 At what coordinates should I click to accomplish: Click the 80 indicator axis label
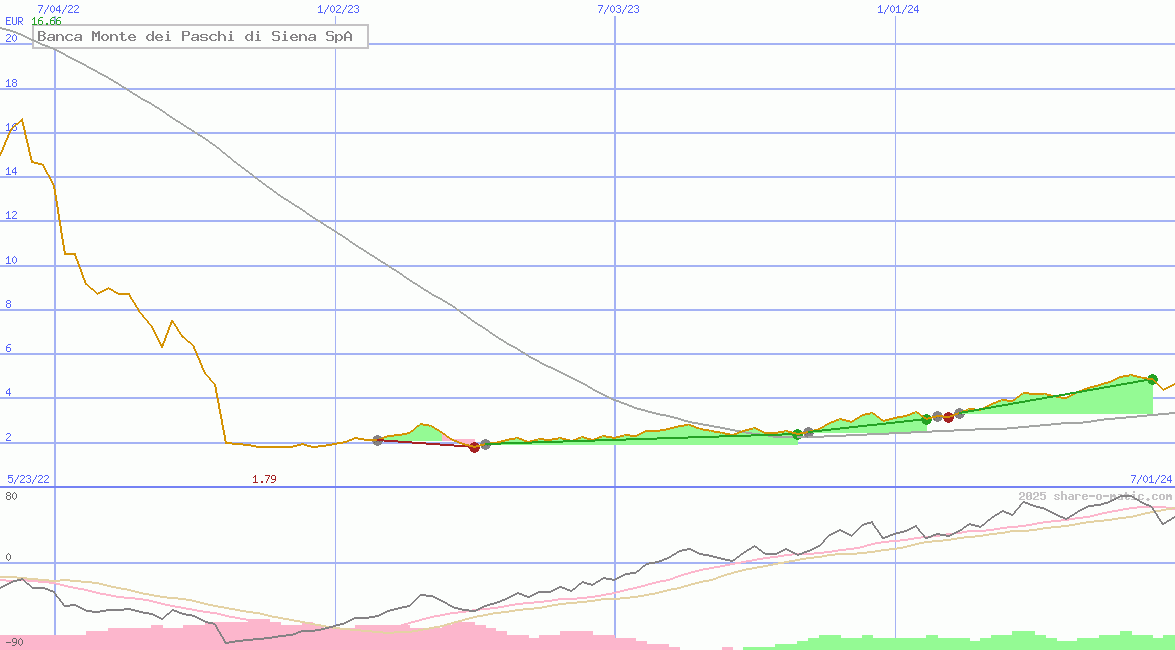(x=11, y=496)
